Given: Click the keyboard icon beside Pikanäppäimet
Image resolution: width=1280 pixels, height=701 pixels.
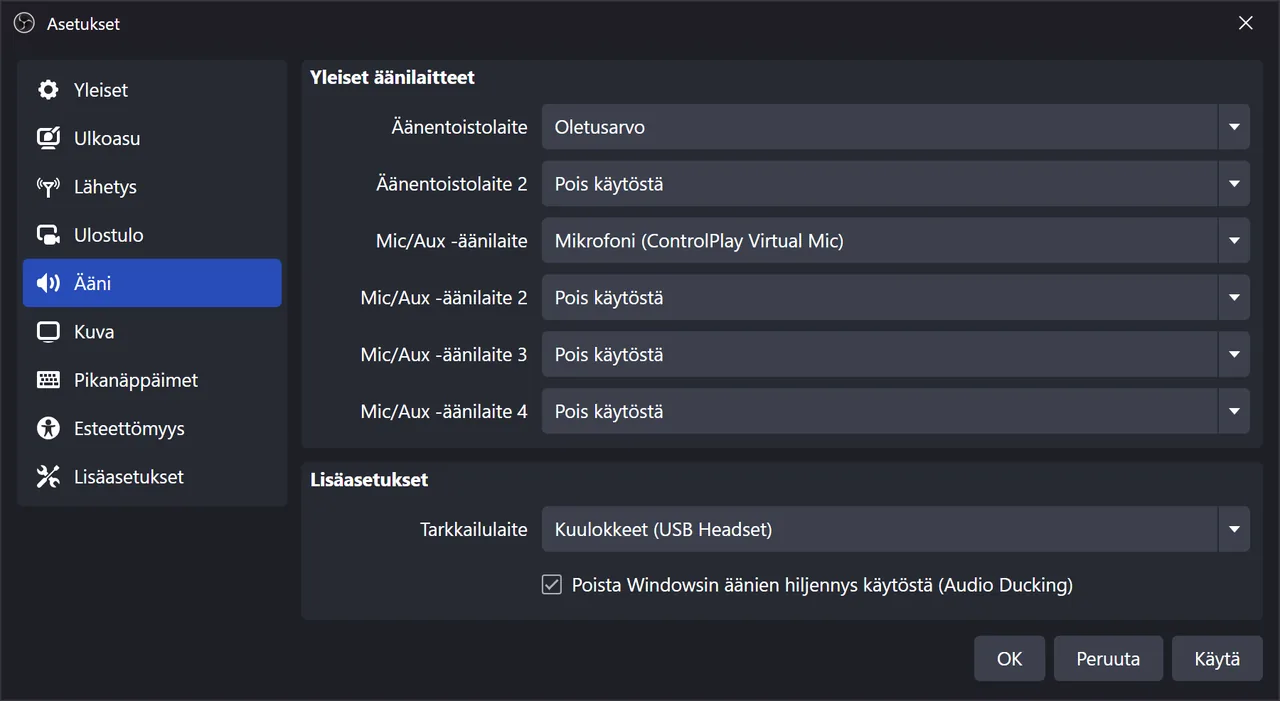Looking at the screenshot, I should coord(48,380).
